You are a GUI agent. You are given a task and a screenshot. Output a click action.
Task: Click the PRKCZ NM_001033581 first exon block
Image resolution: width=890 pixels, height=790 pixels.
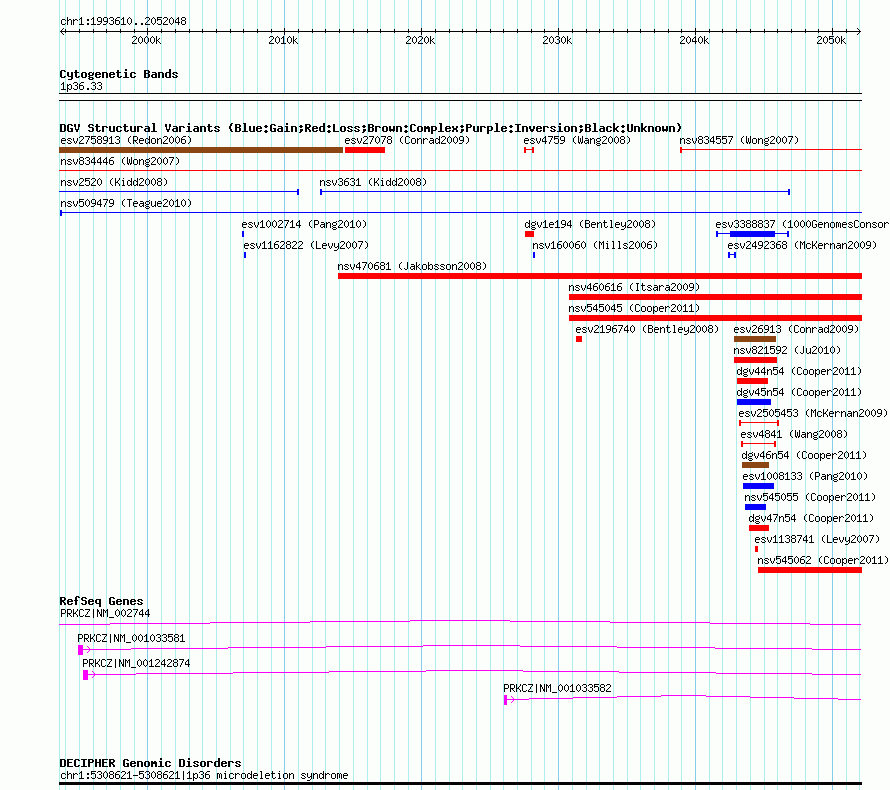coord(80,650)
